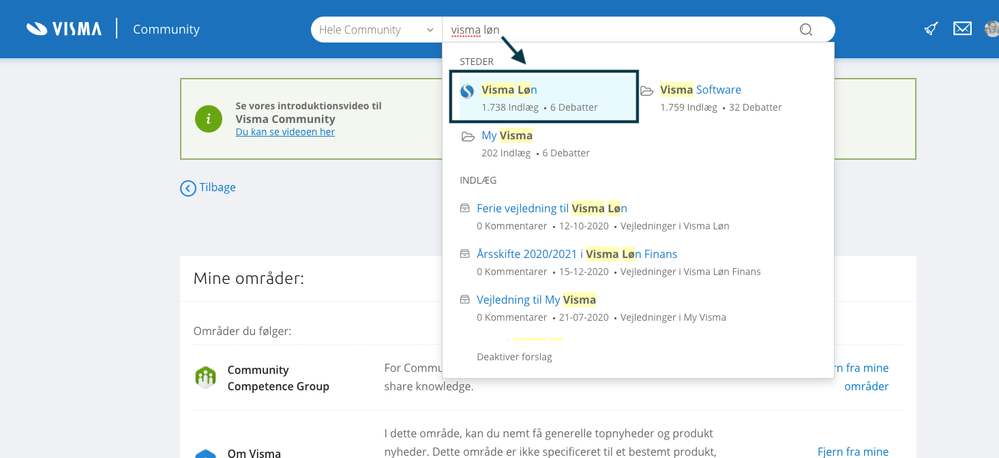Screen dimensions: 999x458
Task: Click the 'INDLÆG' section label
Action: (x=478, y=180)
